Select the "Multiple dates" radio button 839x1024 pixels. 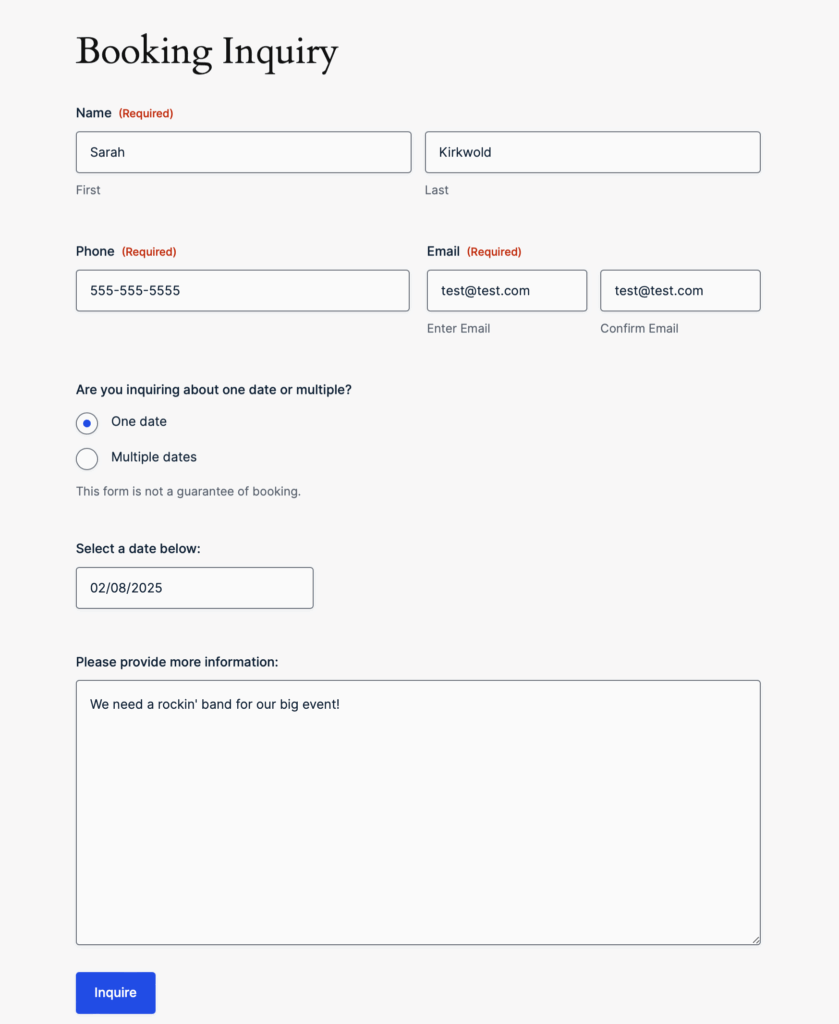tap(86, 458)
